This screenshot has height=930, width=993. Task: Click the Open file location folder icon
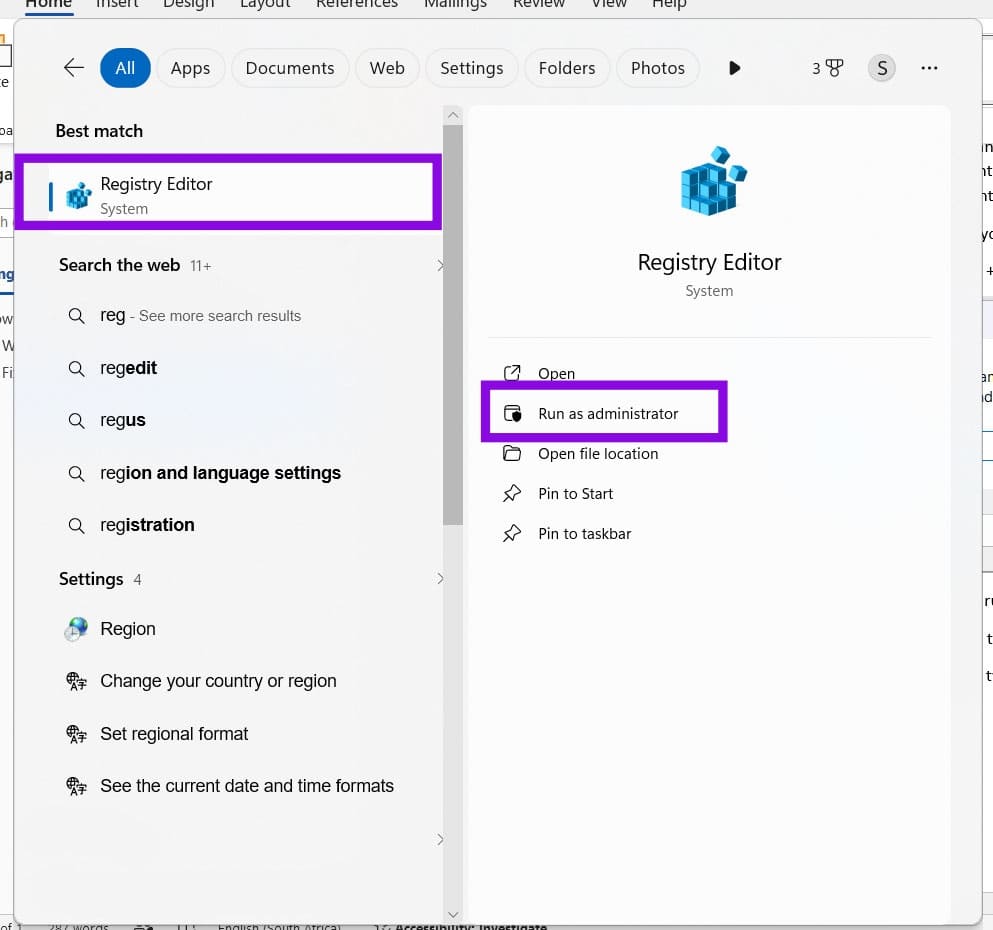coord(512,453)
